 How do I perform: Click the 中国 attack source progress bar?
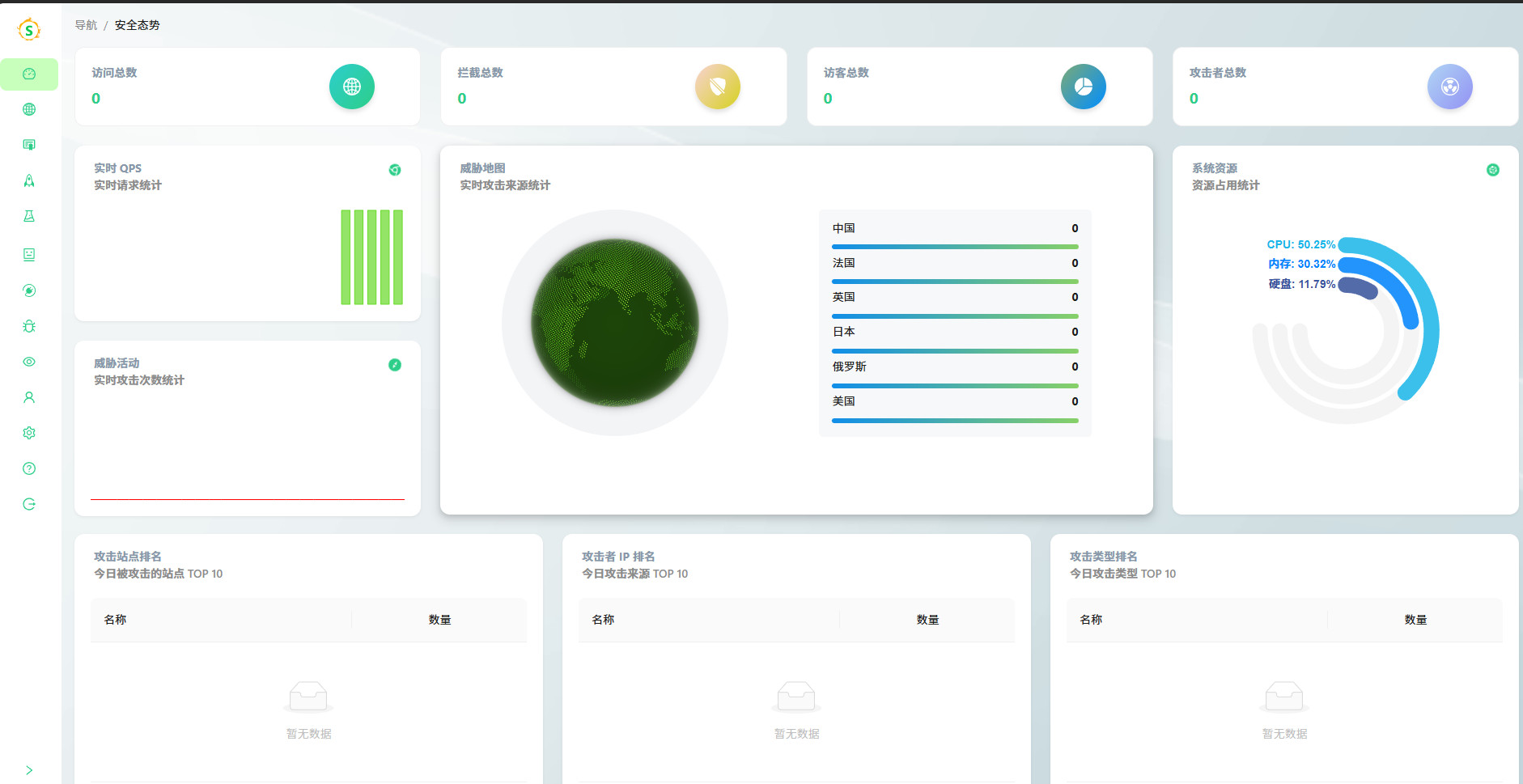click(955, 247)
